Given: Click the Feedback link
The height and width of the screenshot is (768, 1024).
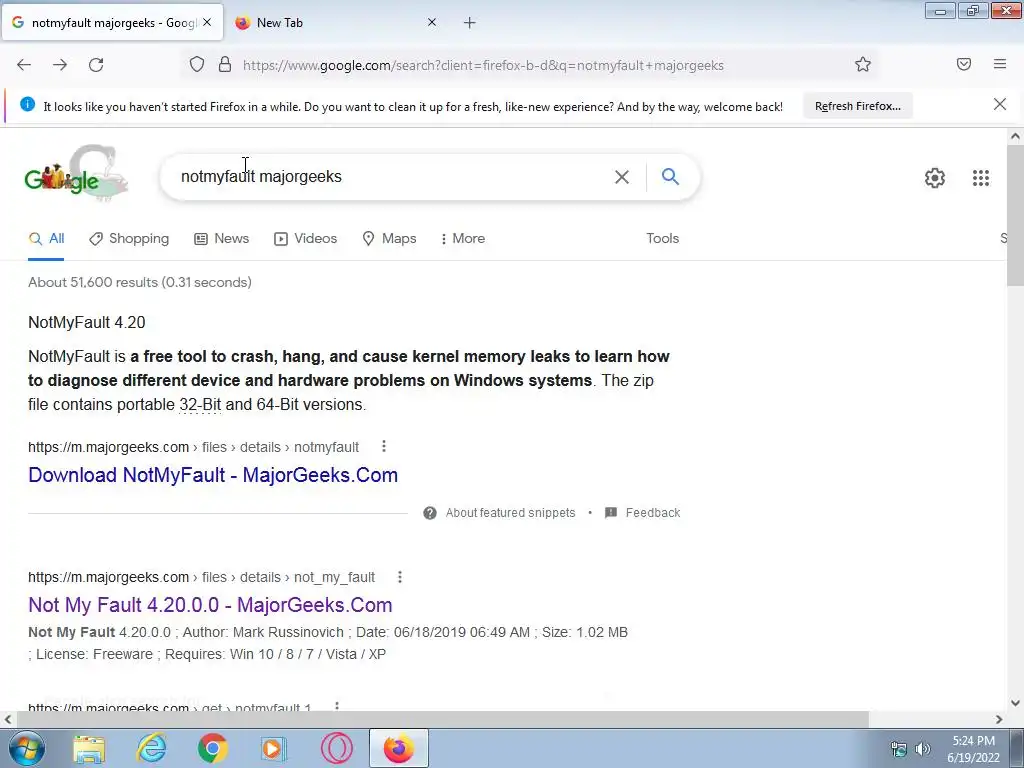Looking at the screenshot, I should [x=652, y=513].
